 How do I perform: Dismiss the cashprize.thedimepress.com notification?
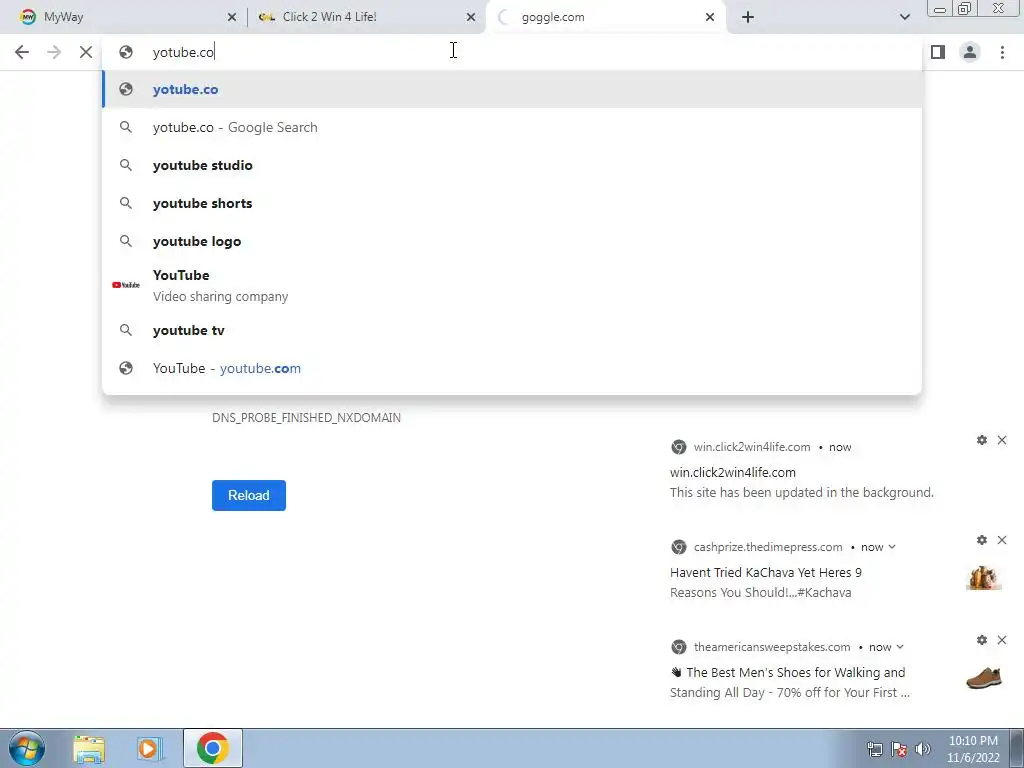[x=1002, y=540]
